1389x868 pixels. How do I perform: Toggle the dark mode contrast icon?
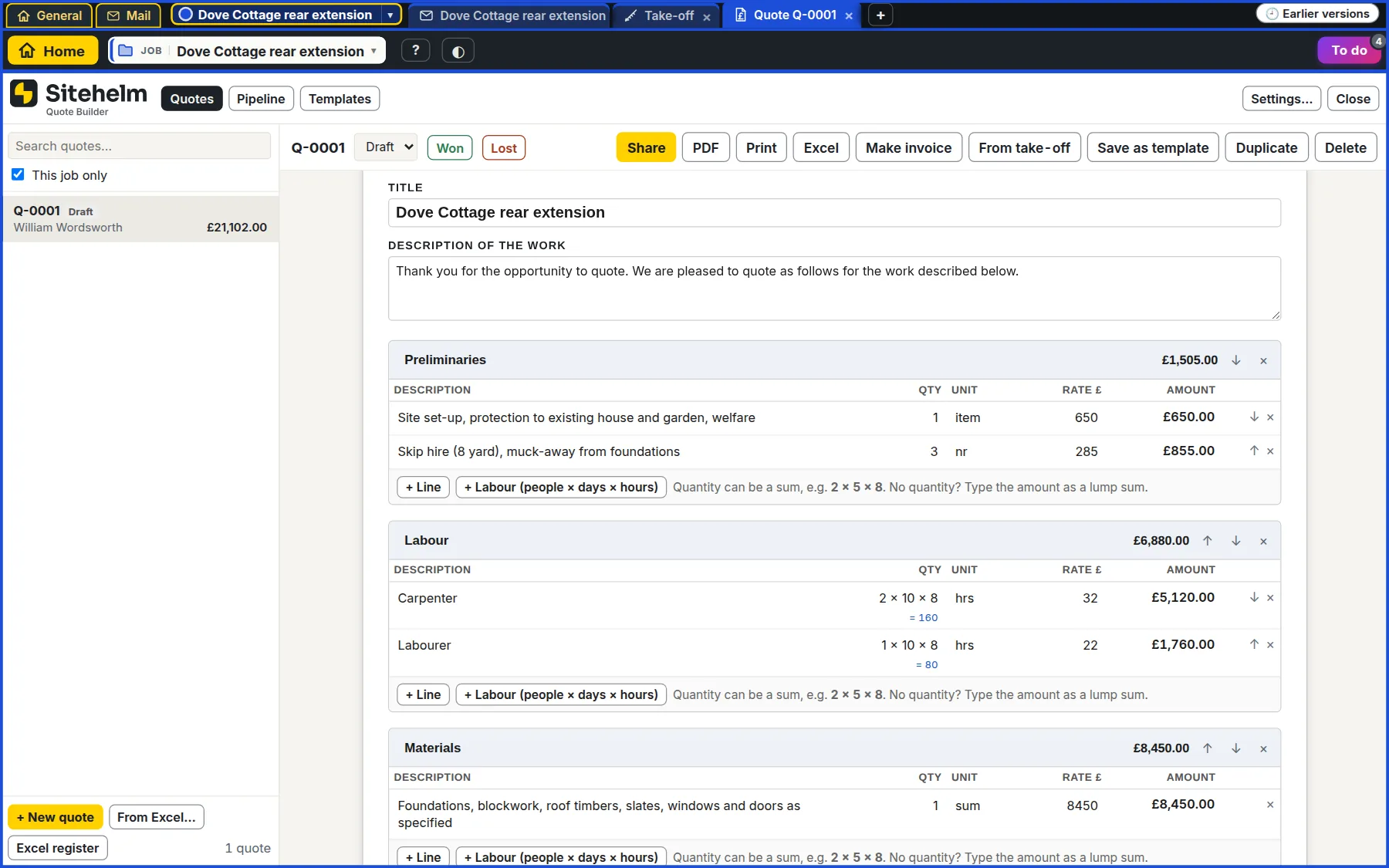click(458, 51)
